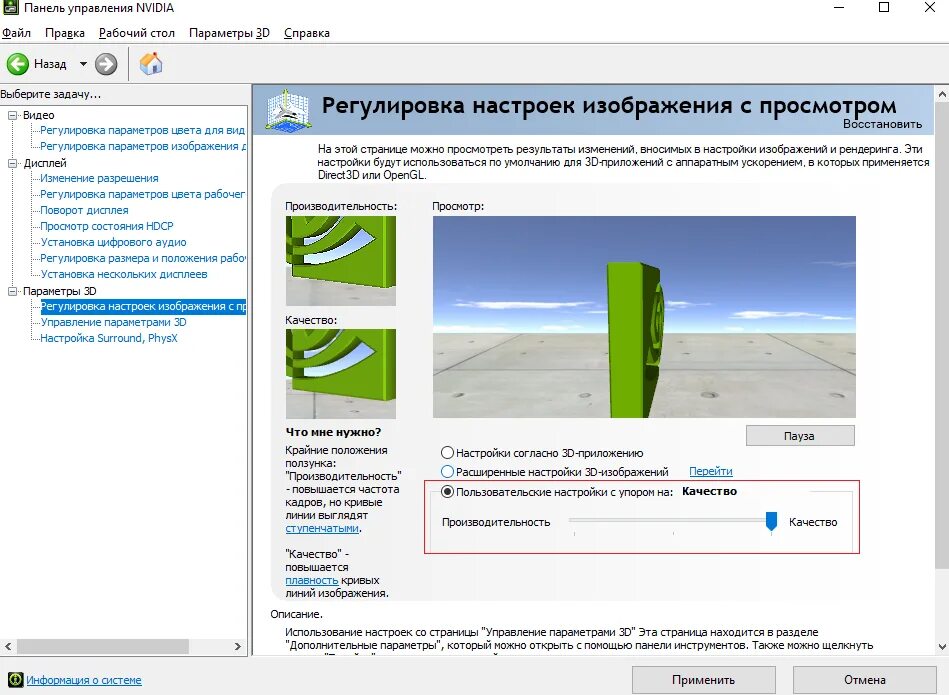Select Расширенные настройки 3D-изображений radio button

447,472
